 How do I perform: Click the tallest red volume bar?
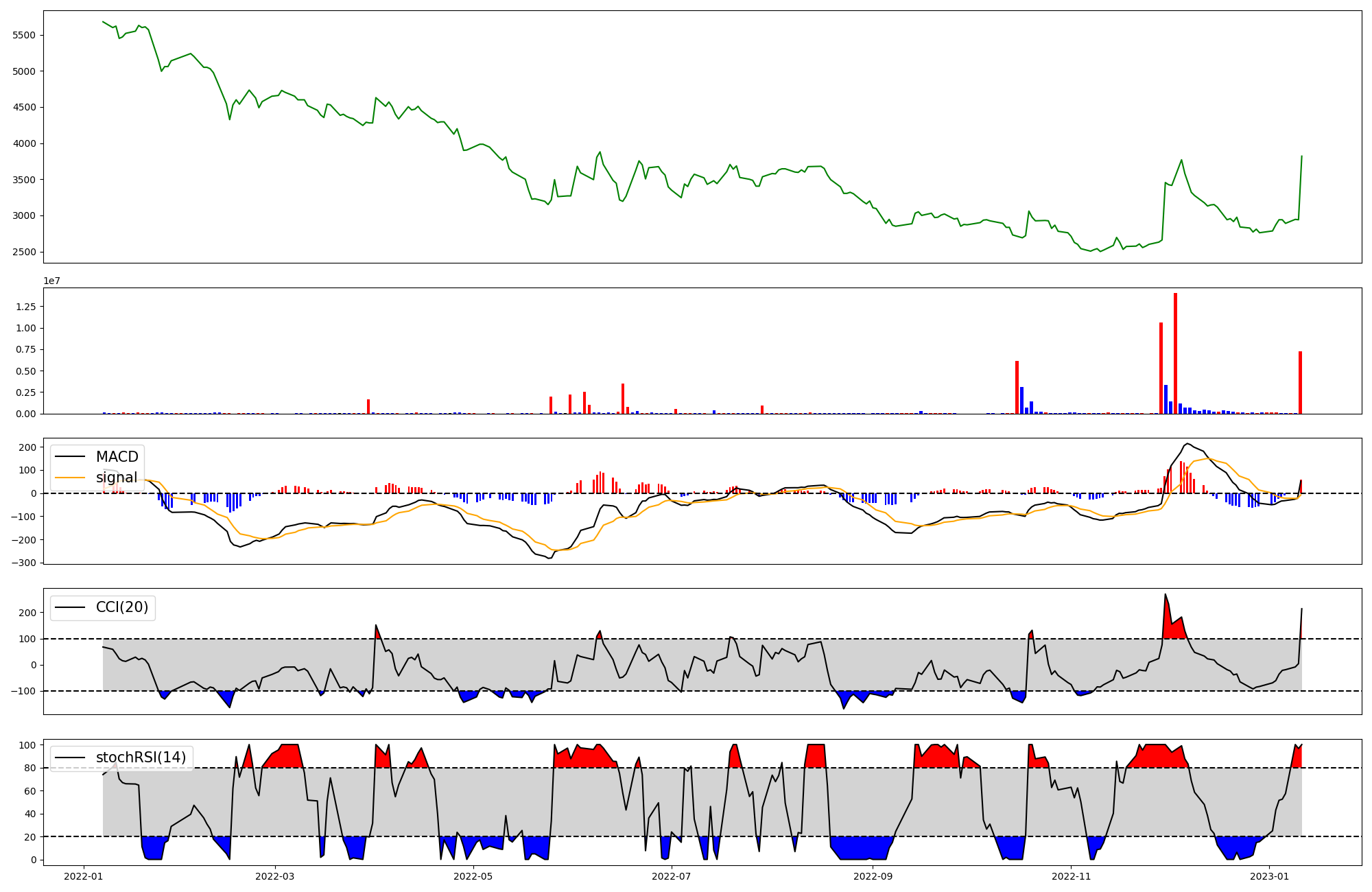[1175, 353]
